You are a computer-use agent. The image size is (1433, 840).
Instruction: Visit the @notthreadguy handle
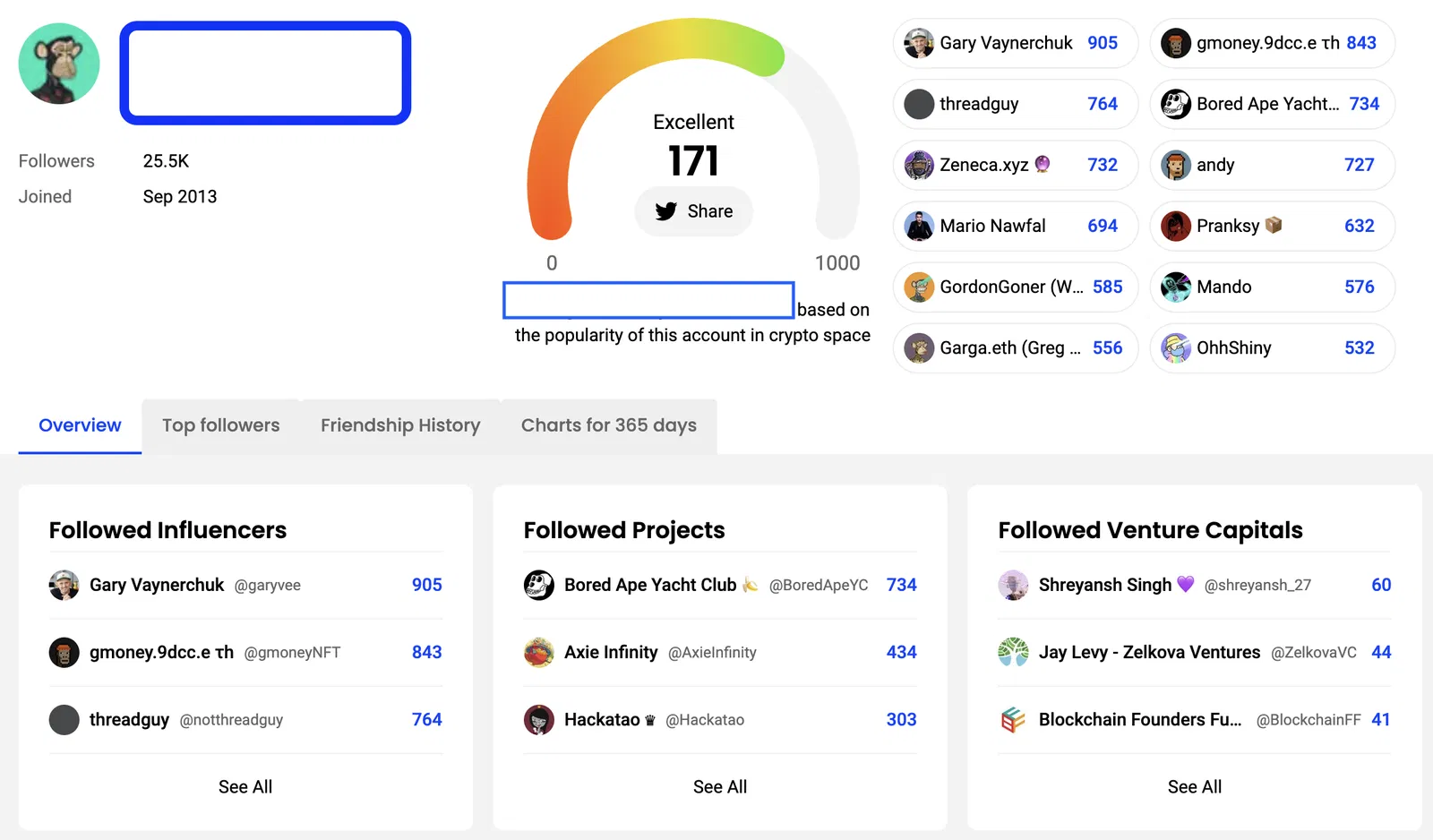click(x=231, y=720)
